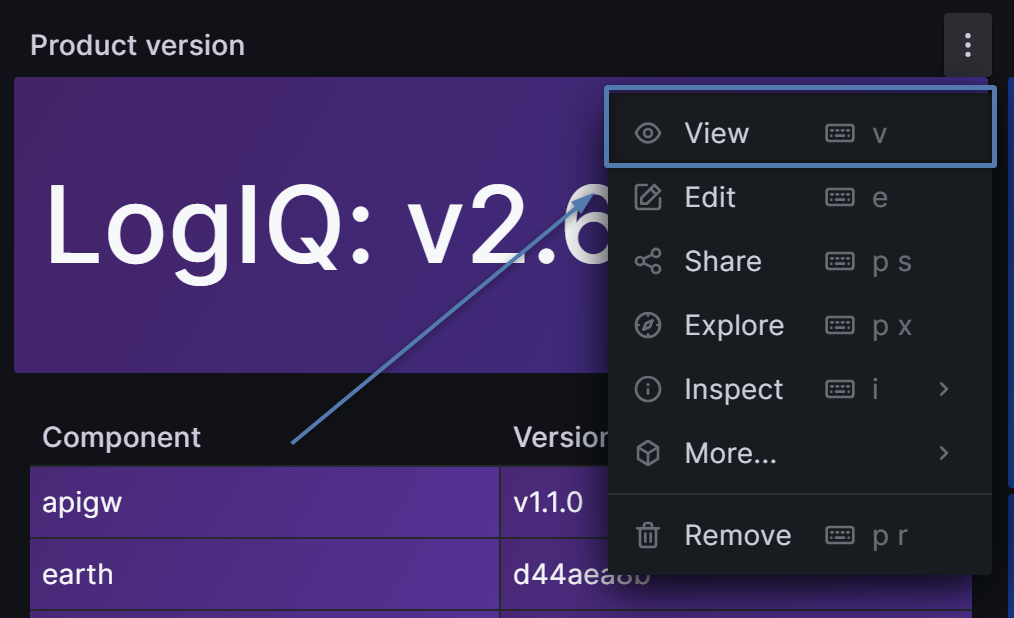Open the panel three-dot menu button

(967, 45)
